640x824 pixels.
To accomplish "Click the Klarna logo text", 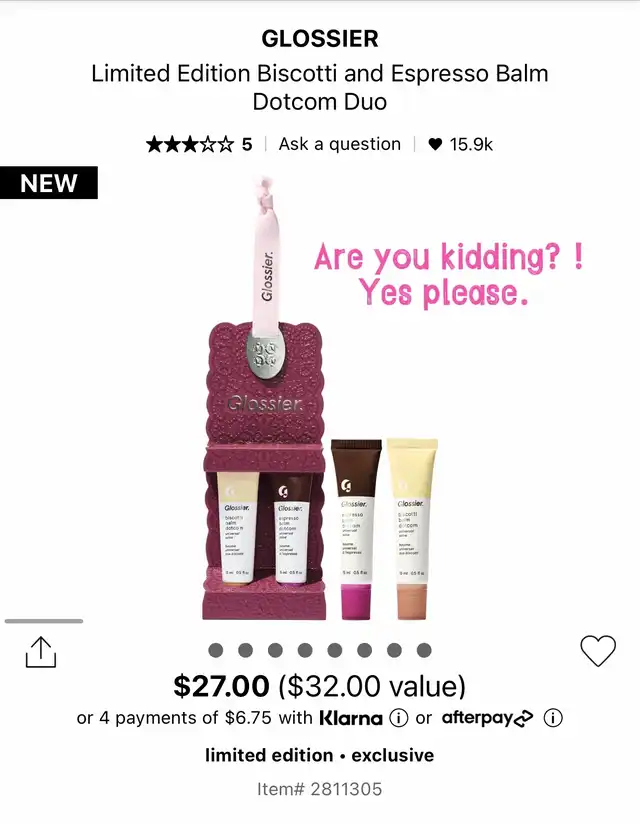I will tap(351, 718).
